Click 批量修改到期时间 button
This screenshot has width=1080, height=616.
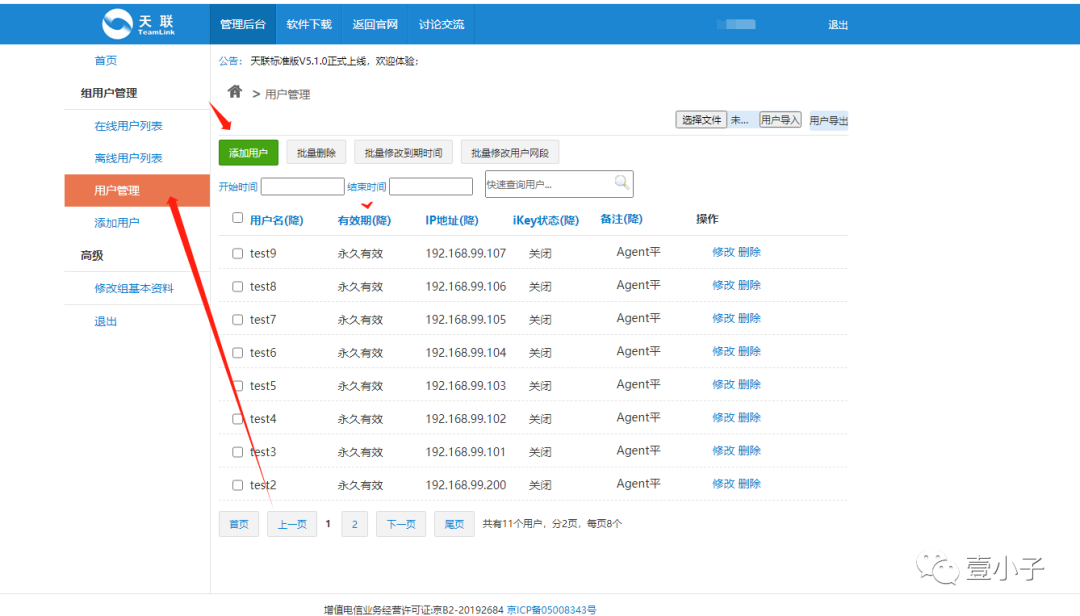pyautogui.click(x=403, y=153)
